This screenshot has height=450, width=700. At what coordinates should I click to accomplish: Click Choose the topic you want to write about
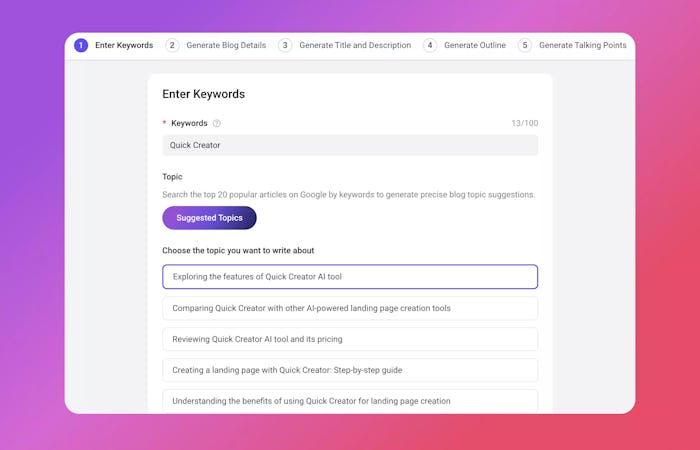[x=238, y=250]
